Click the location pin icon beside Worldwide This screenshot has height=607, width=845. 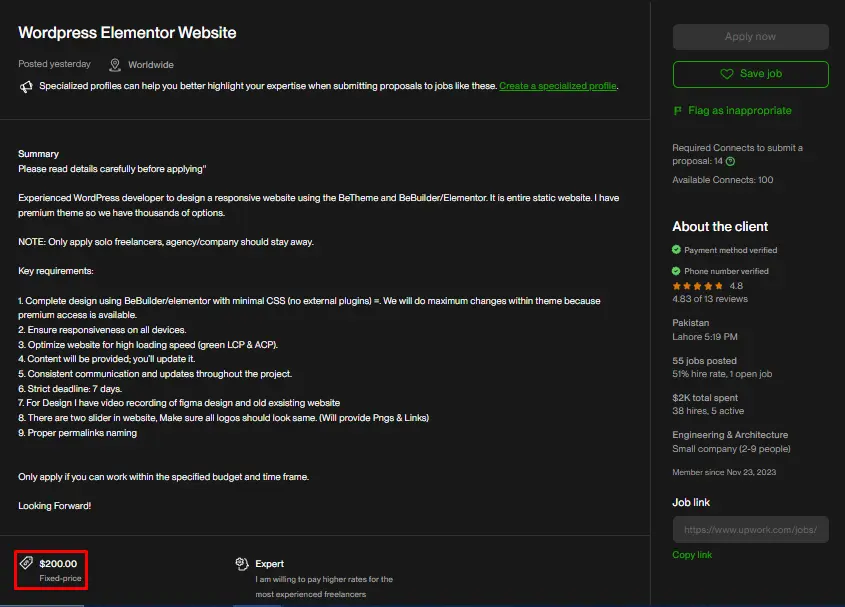115,65
